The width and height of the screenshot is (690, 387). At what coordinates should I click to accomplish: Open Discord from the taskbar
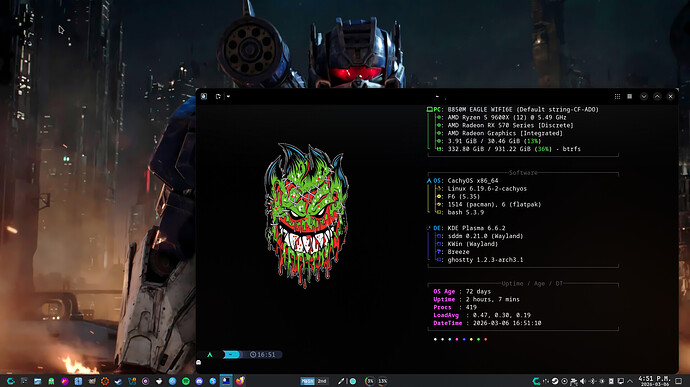[x=199, y=381]
